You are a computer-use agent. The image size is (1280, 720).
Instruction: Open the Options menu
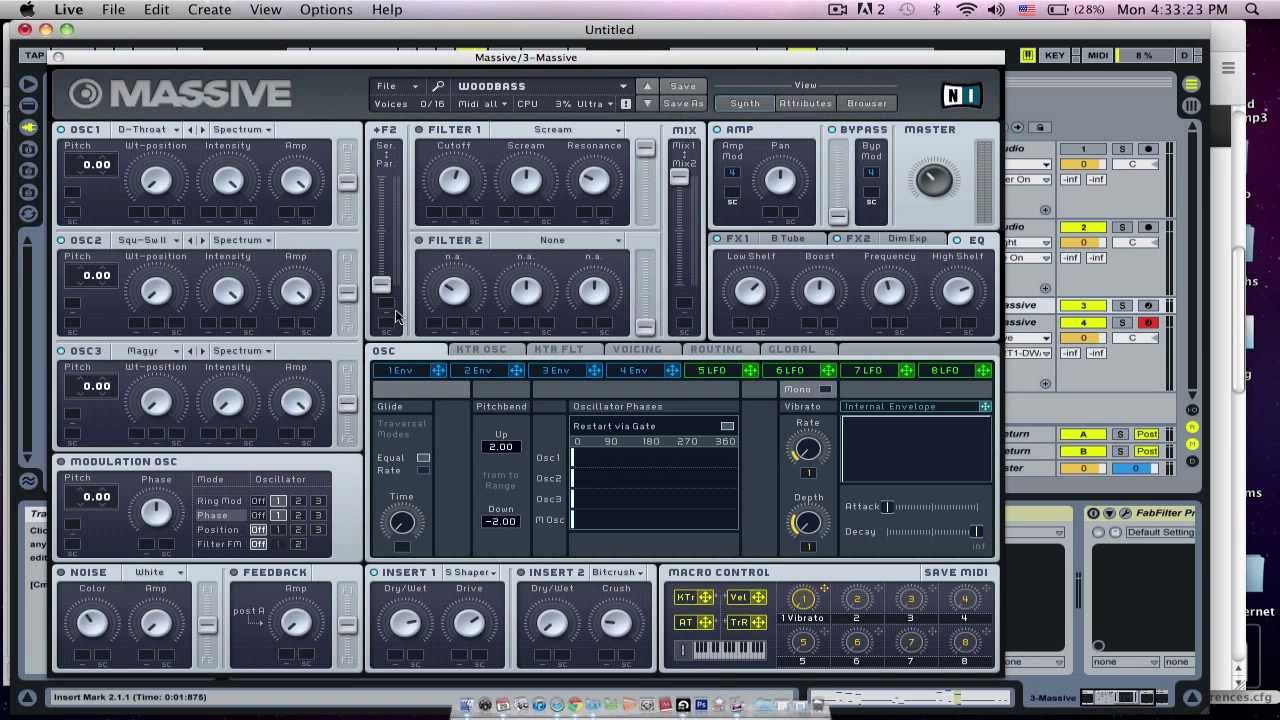(326, 10)
